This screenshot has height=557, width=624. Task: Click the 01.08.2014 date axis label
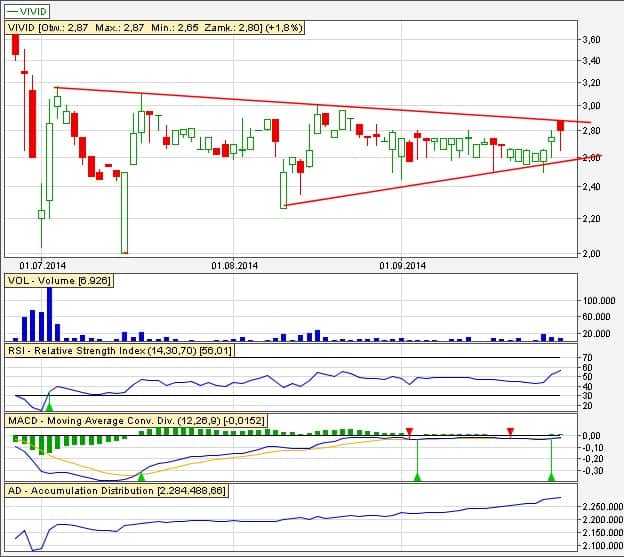click(235, 265)
